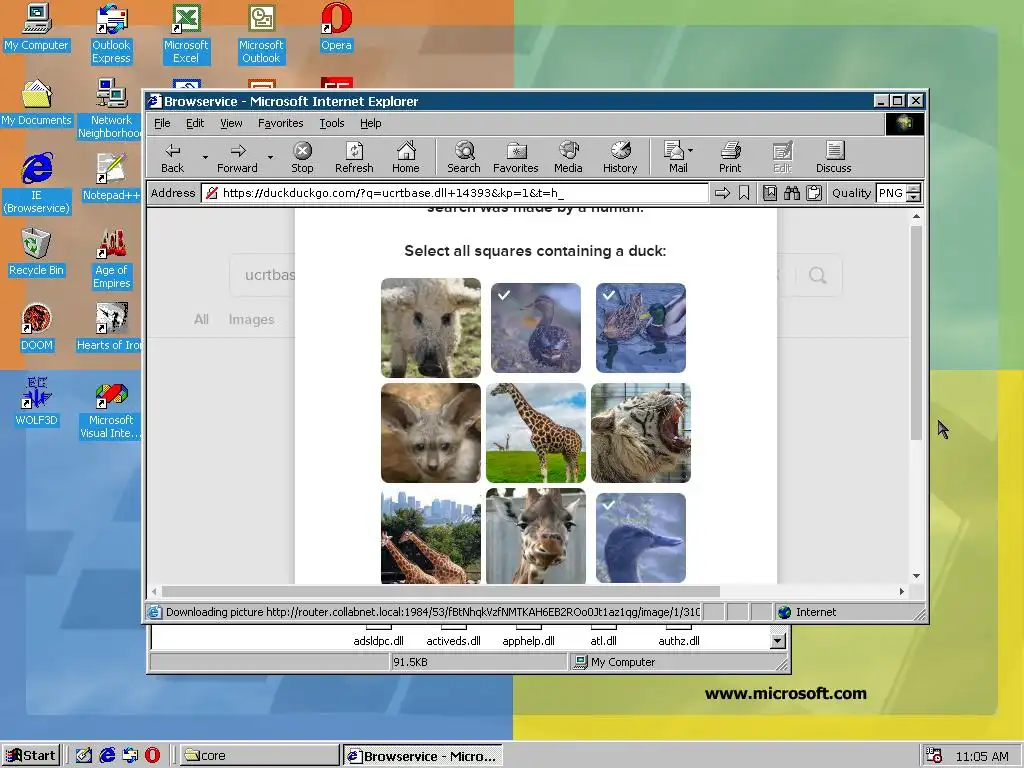Viewport: 1024px width, 768px height.
Task: Open Outlook Express desktop icon
Action: [x=111, y=34]
